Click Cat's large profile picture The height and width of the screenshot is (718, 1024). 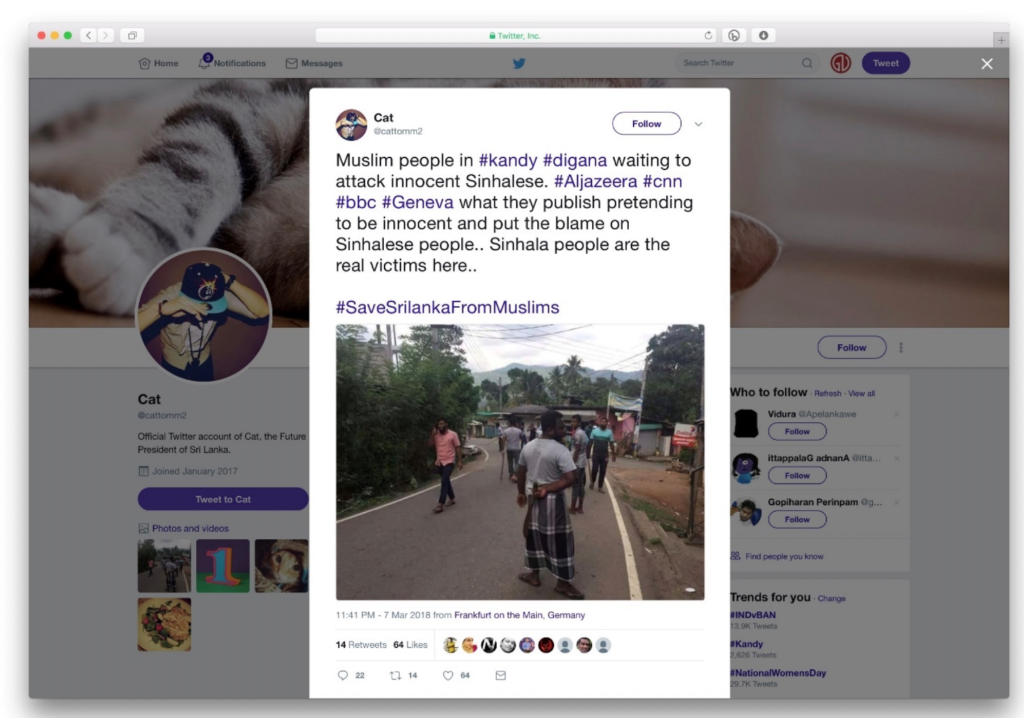203,316
